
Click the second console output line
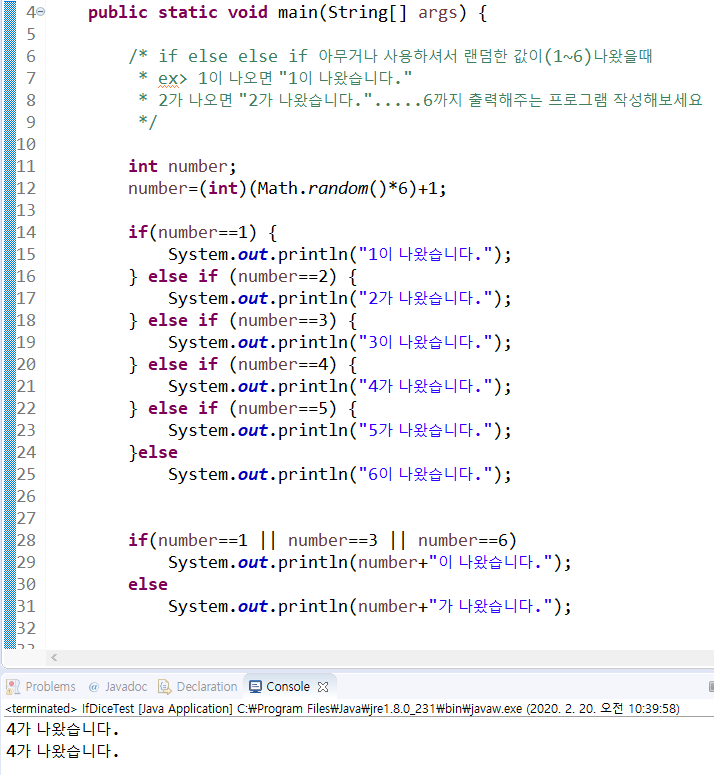coord(63,751)
